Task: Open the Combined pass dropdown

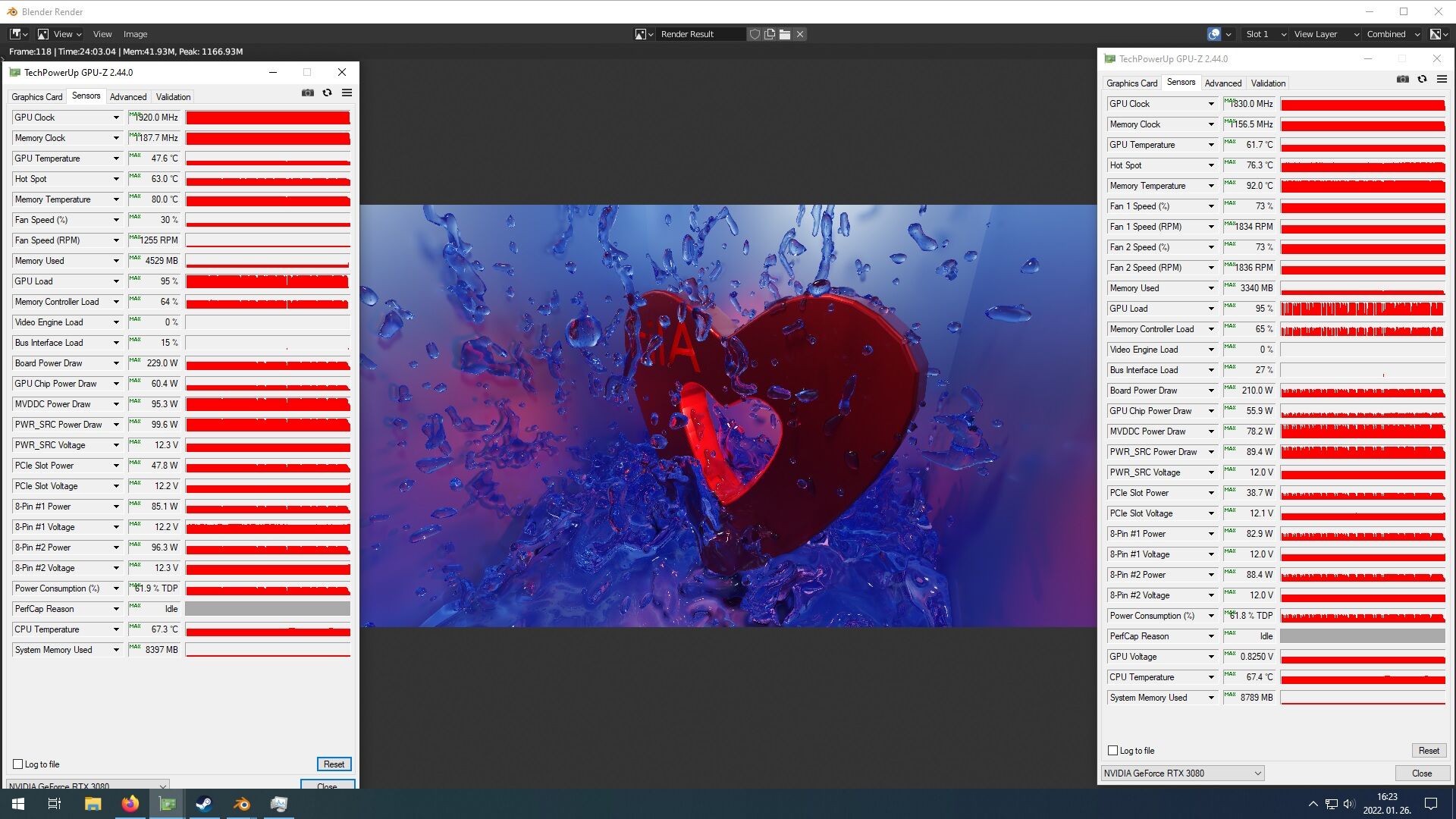Action: (x=1392, y=34)
